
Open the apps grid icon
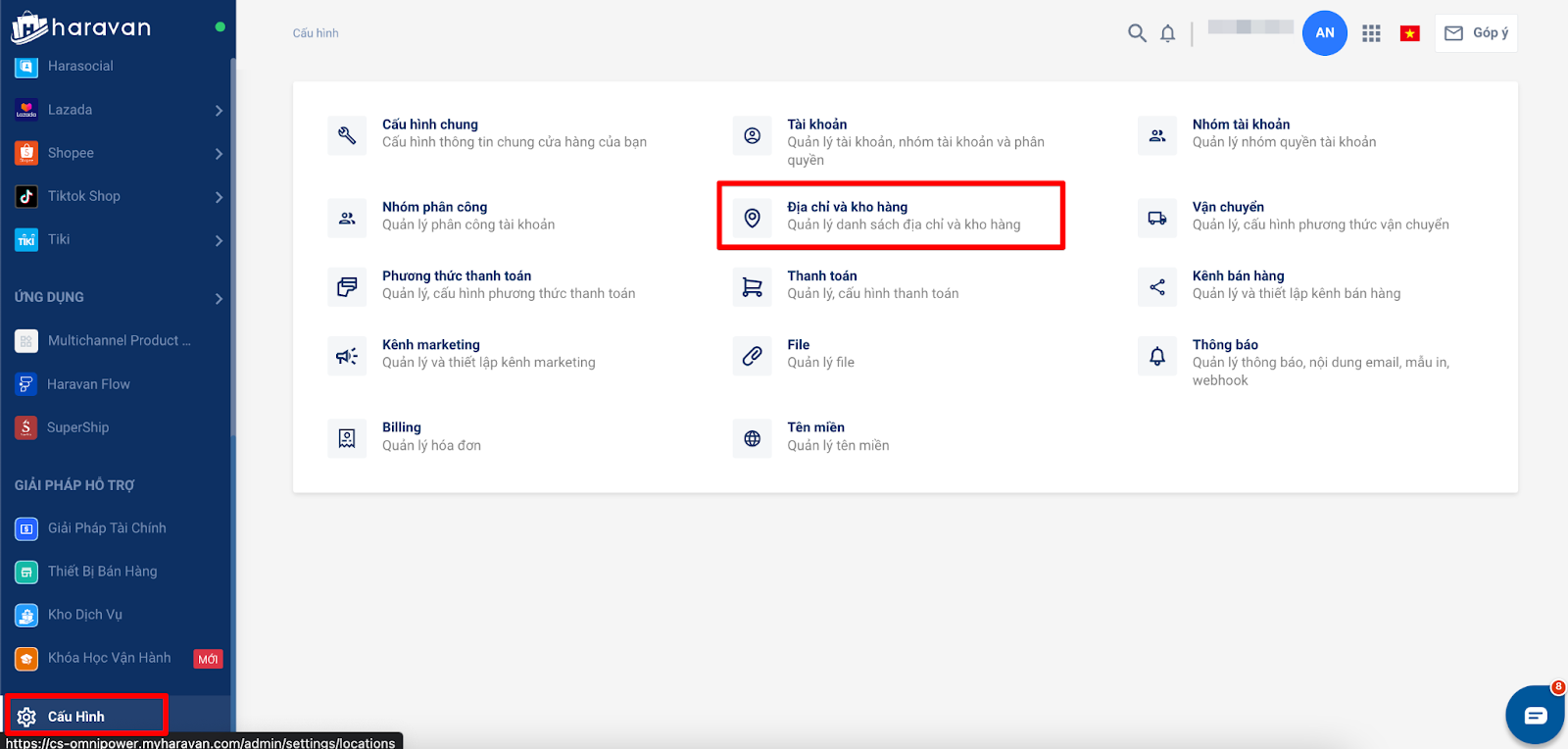[1371, 33]
